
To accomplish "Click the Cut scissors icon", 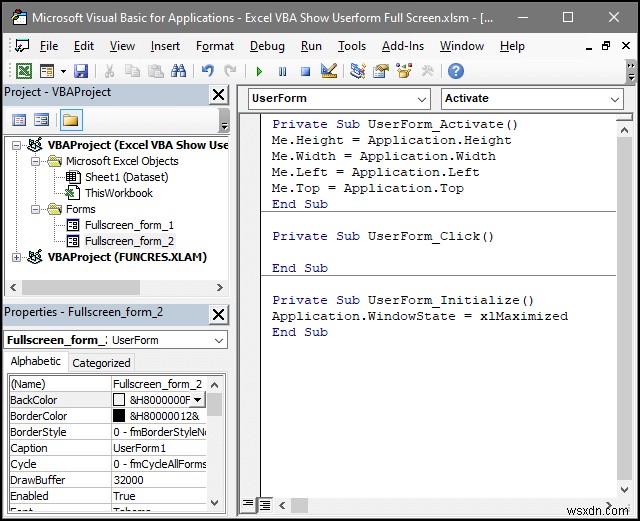I will click(109, 71).
